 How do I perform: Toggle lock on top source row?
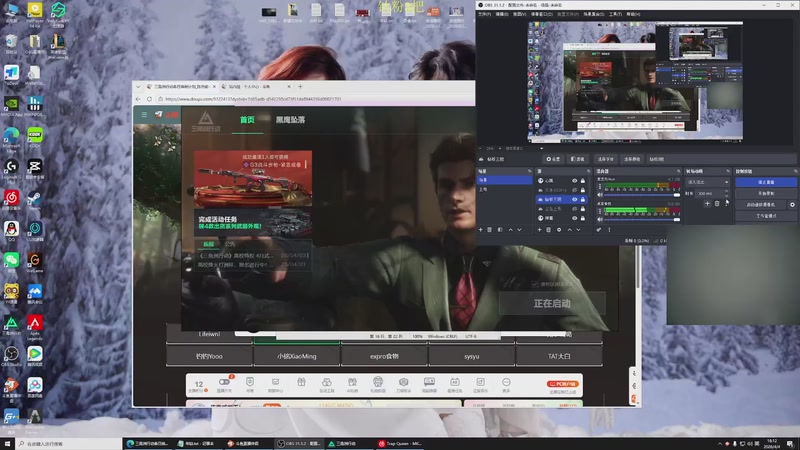(583, 181)
